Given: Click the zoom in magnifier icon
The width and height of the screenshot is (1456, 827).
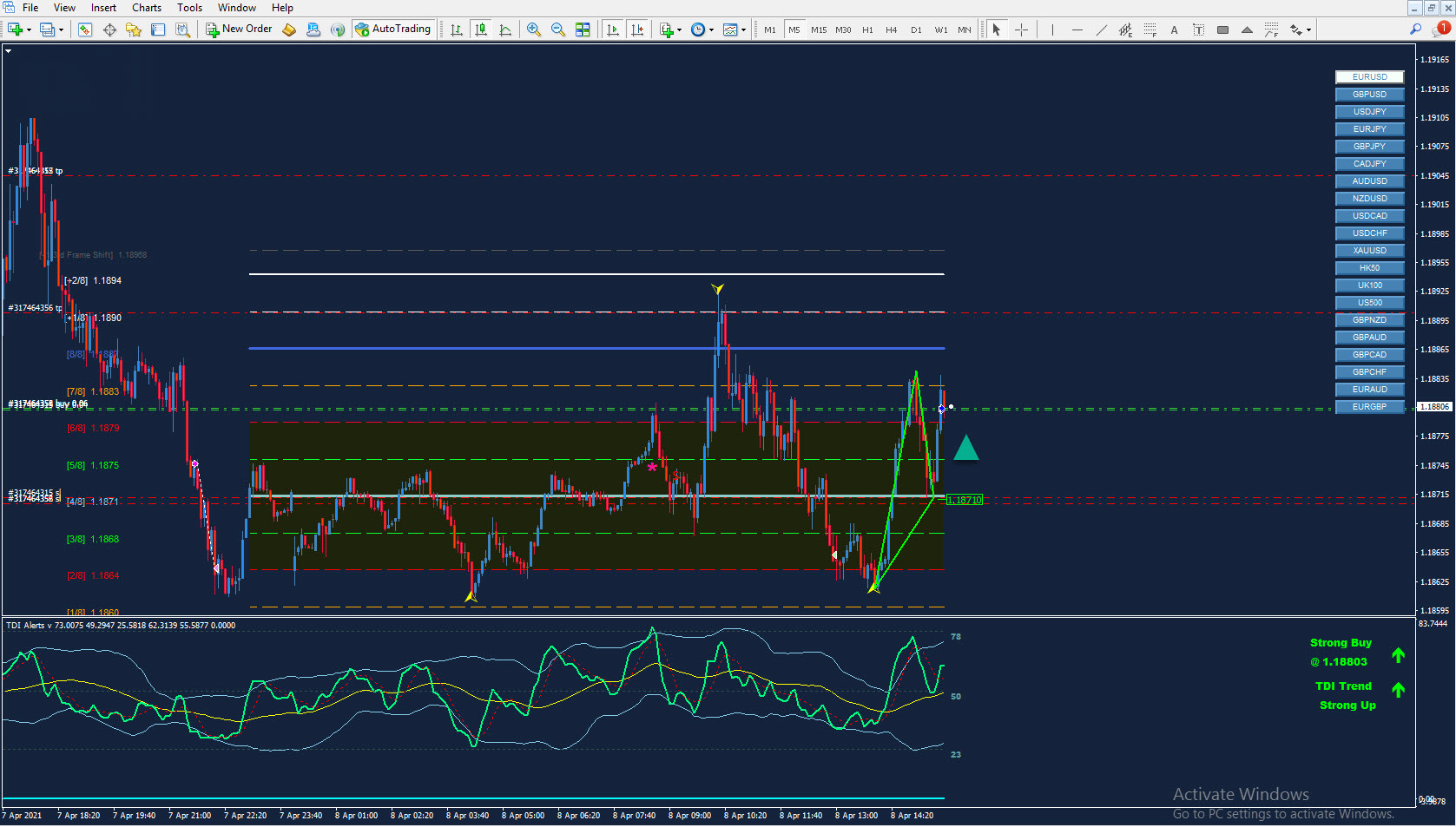Looking at the screenshot, I should [533, 30].
